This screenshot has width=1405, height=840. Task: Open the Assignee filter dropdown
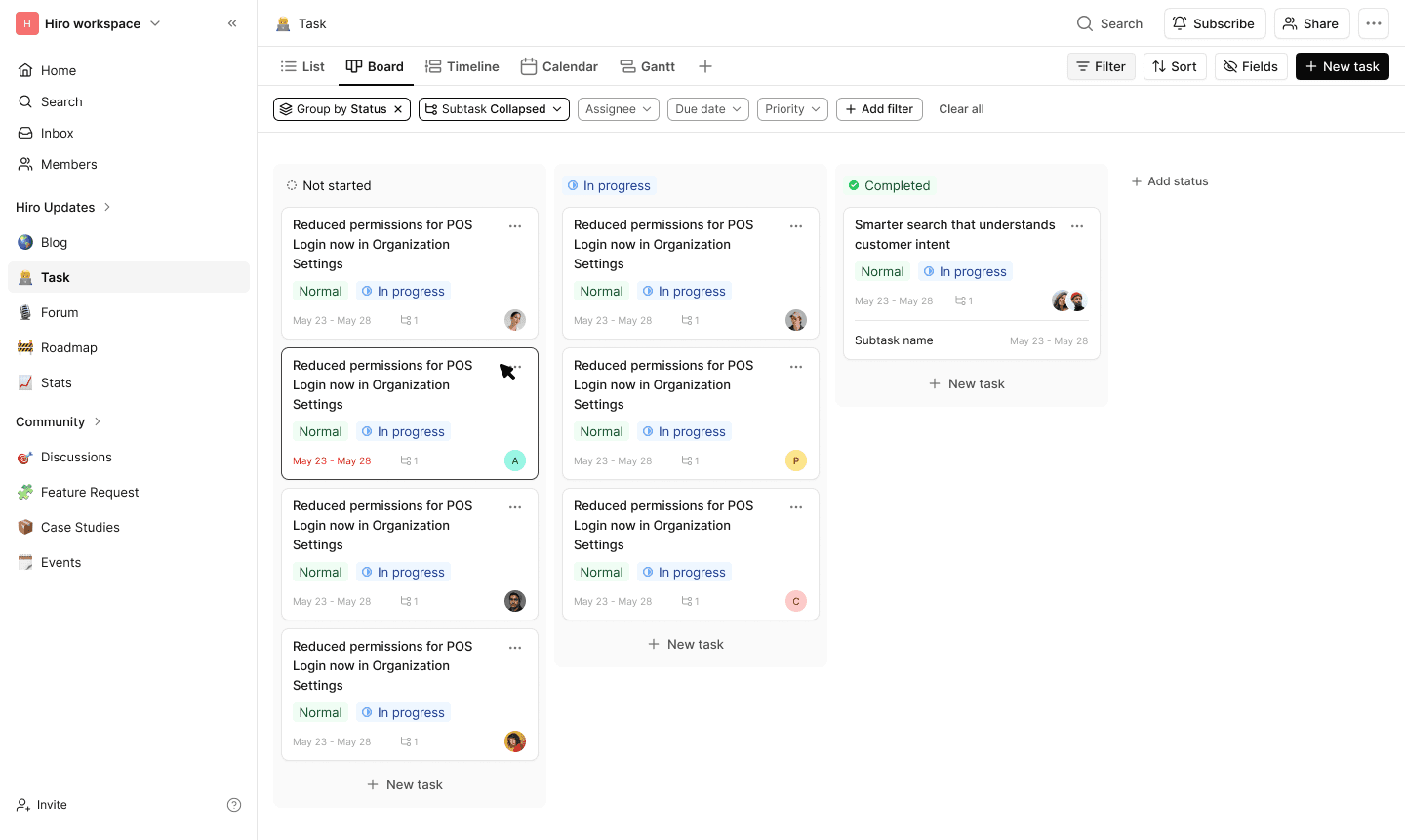[619, 109]
